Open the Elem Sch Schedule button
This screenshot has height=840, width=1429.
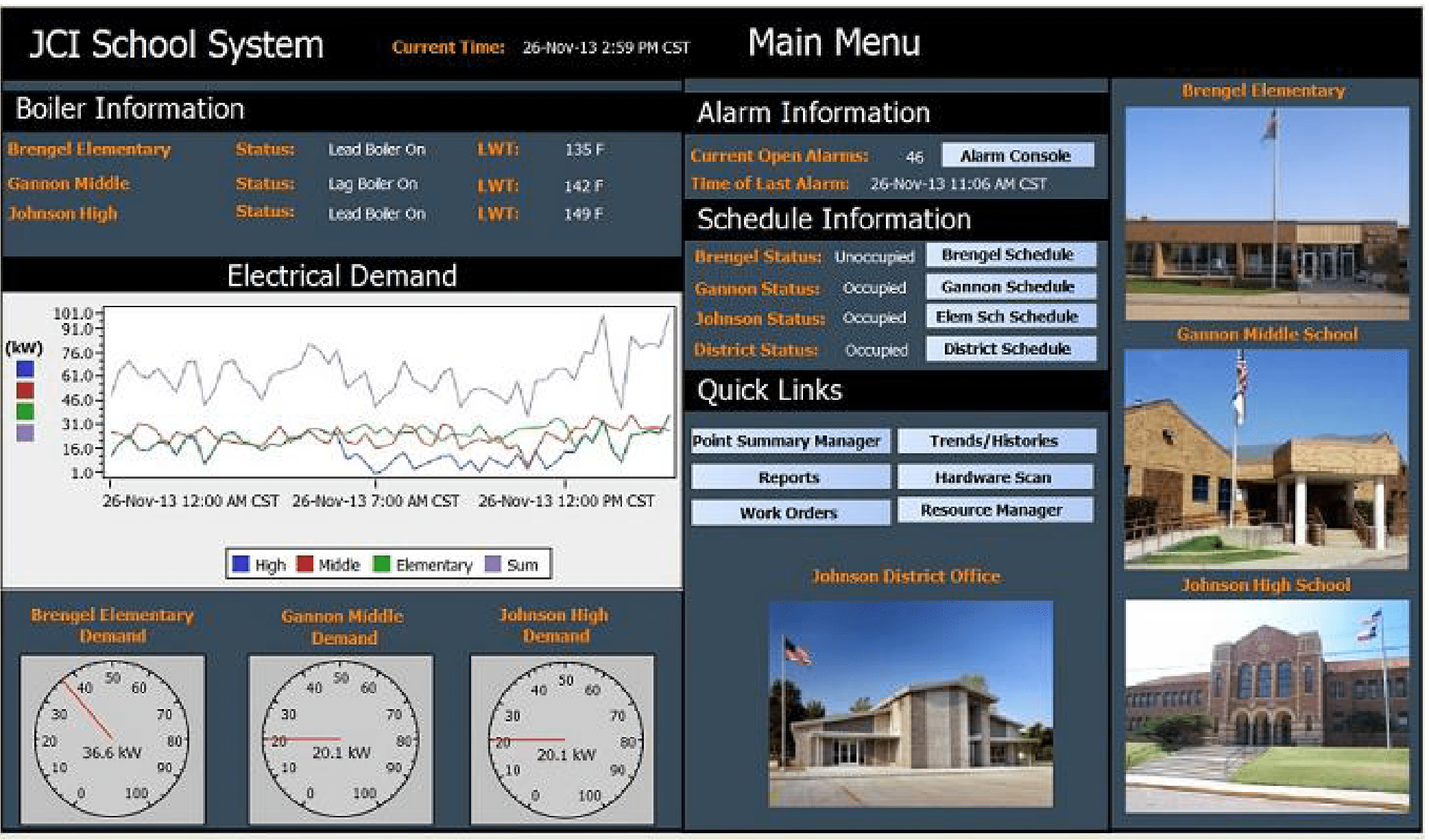(1010, 316)
